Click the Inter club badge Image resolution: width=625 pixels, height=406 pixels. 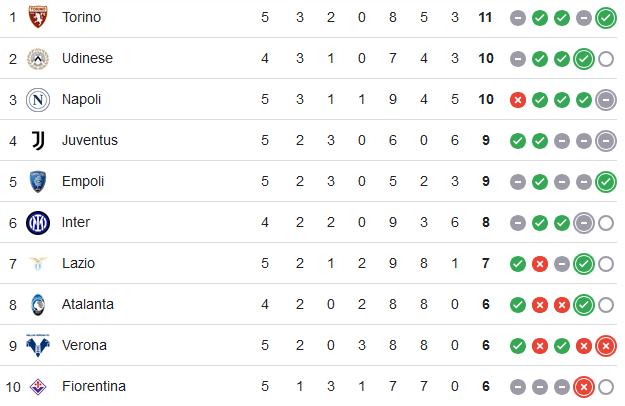pyautogui.click(x=38, y=223)
